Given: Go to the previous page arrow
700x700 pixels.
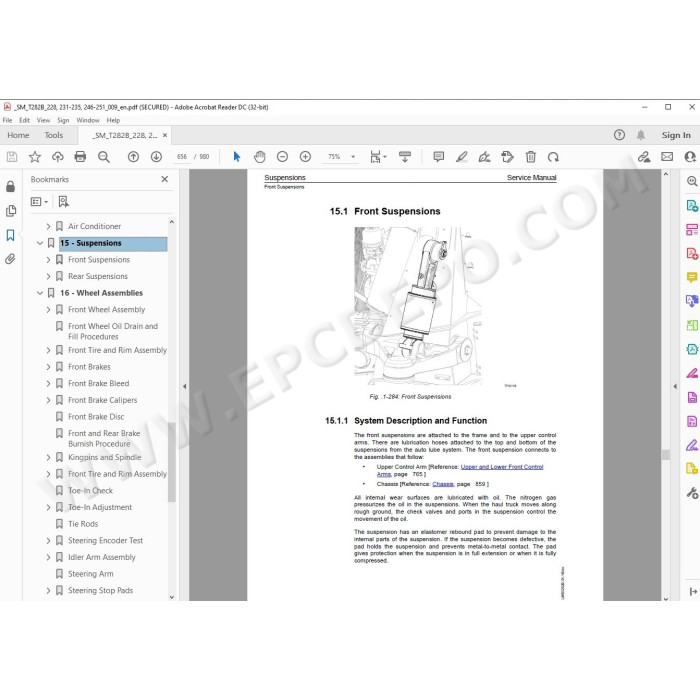Looking at the screenshot, I should [133, 157].
